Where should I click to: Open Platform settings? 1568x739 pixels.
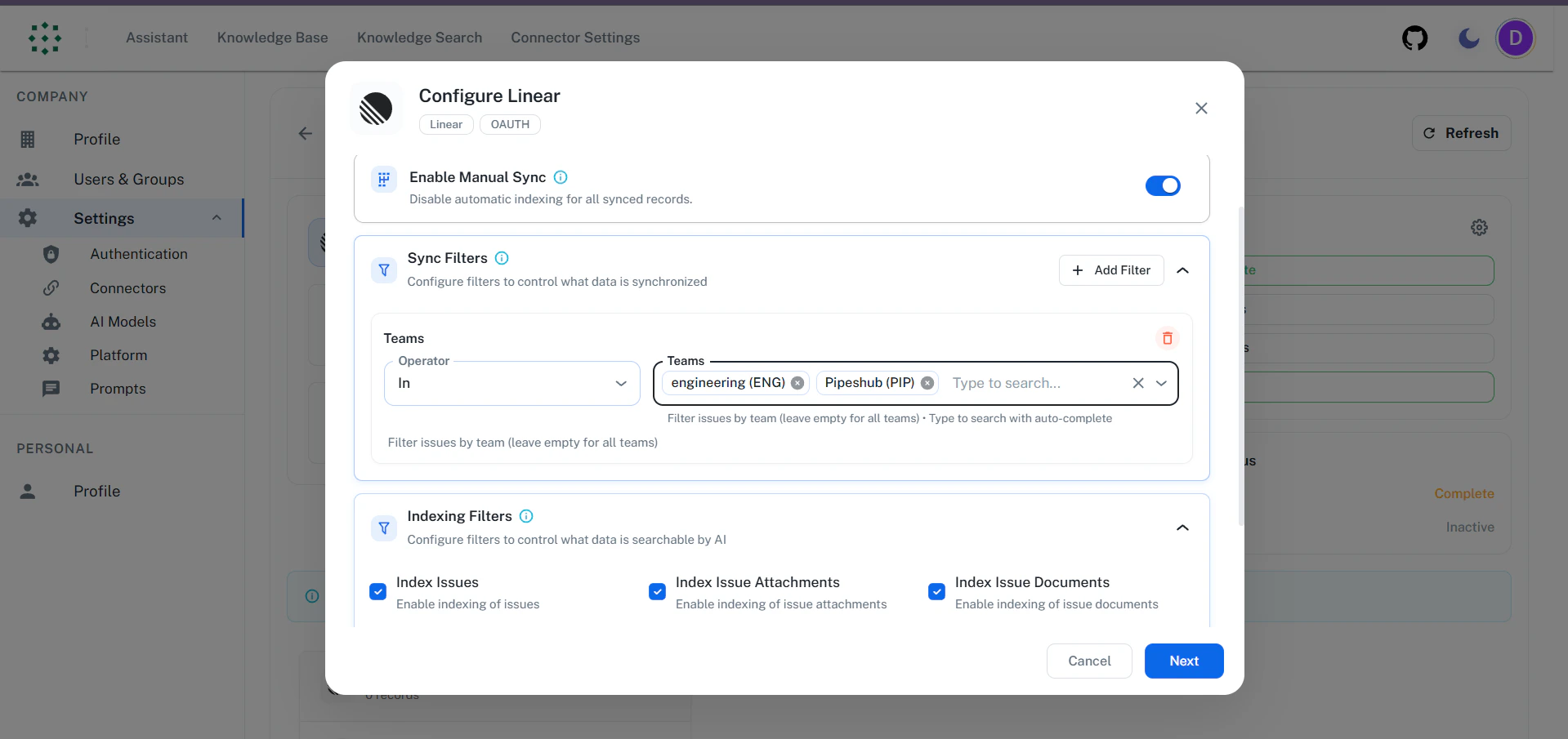click(x=118, y=355)
